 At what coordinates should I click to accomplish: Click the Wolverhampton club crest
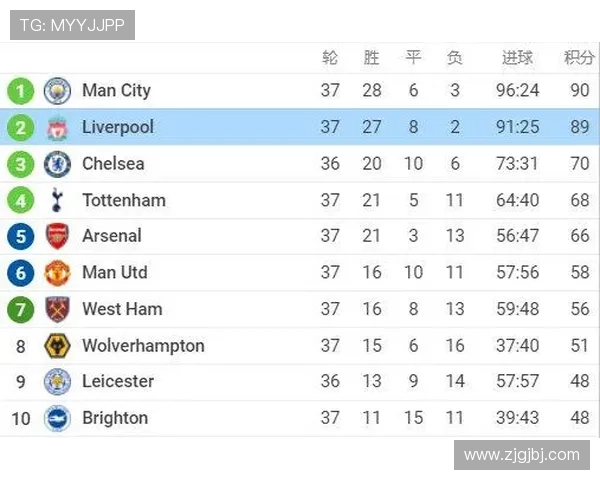pyautogui.click(x=57, y=346)
